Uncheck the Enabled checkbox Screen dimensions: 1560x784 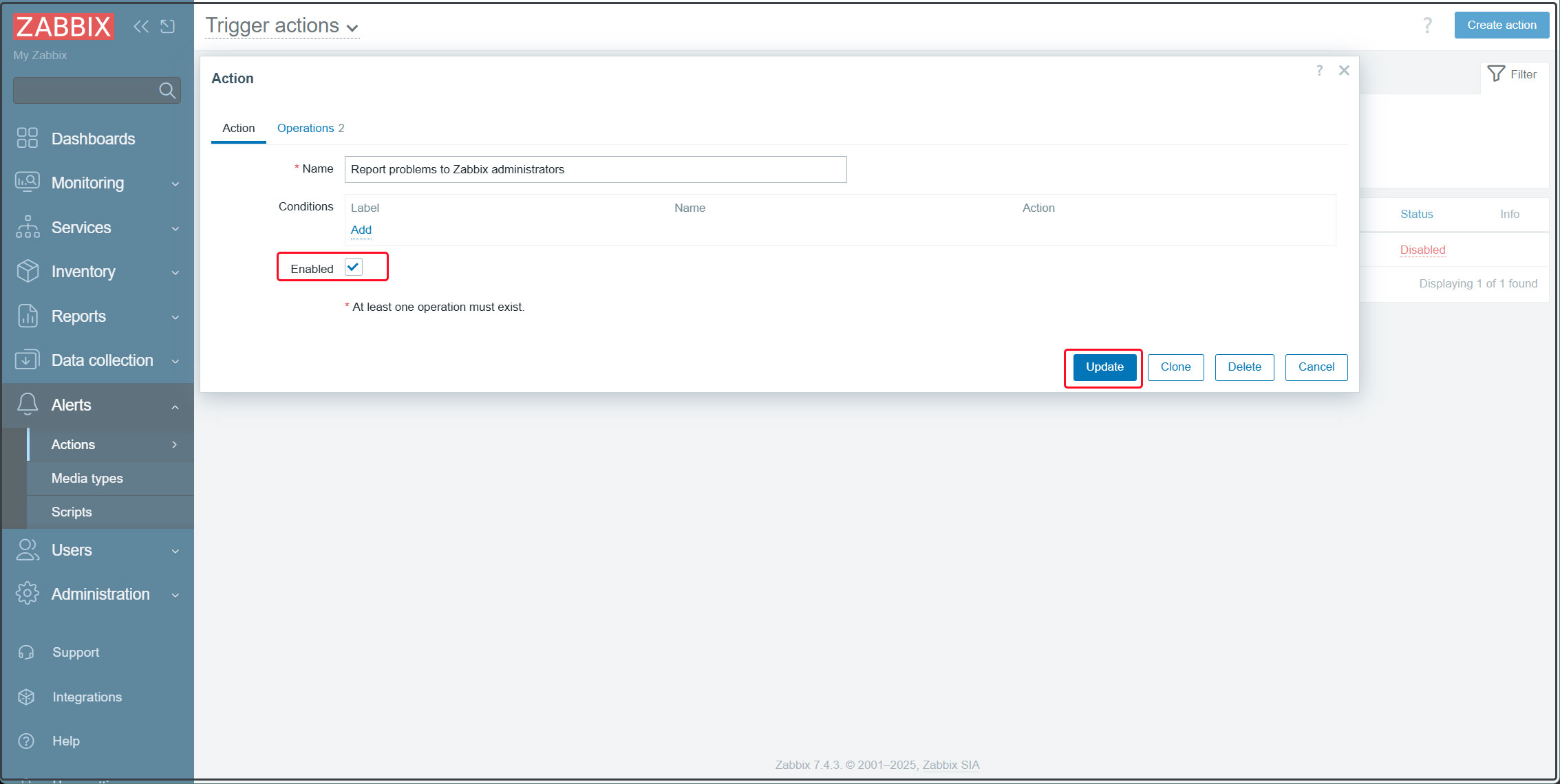click(x=354, y=267)
